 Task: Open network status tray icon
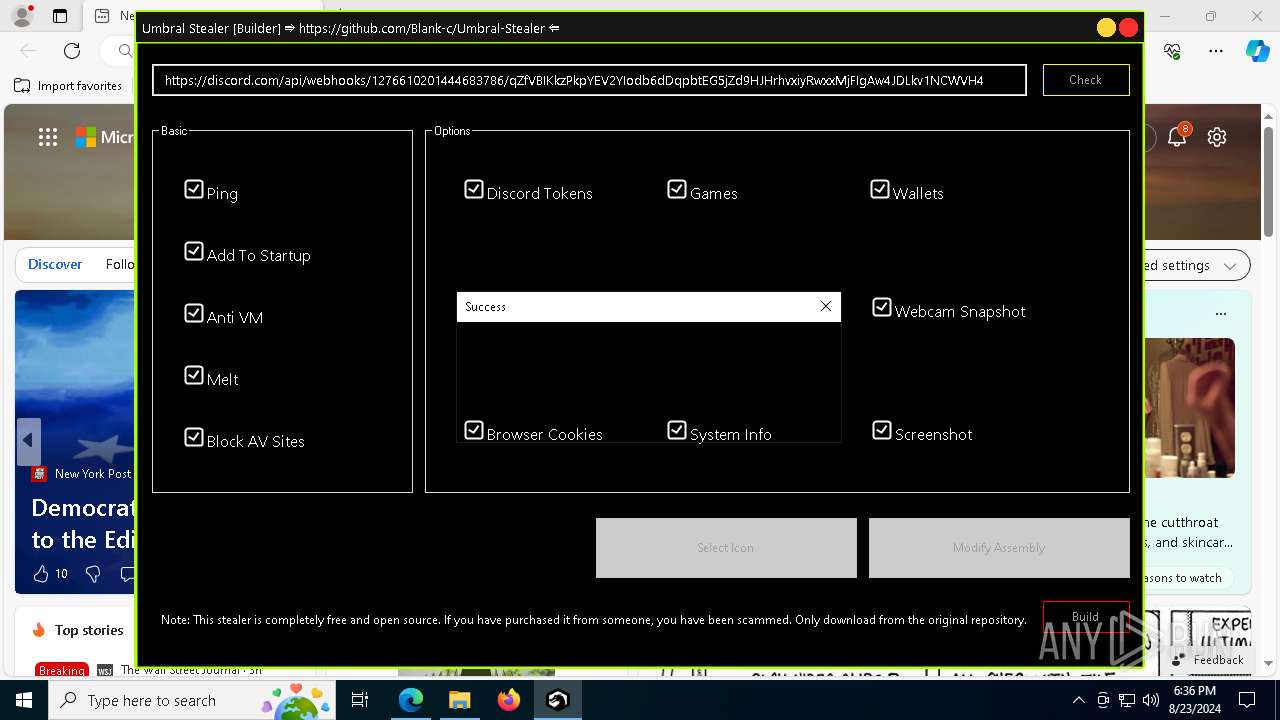(1127, 700)
